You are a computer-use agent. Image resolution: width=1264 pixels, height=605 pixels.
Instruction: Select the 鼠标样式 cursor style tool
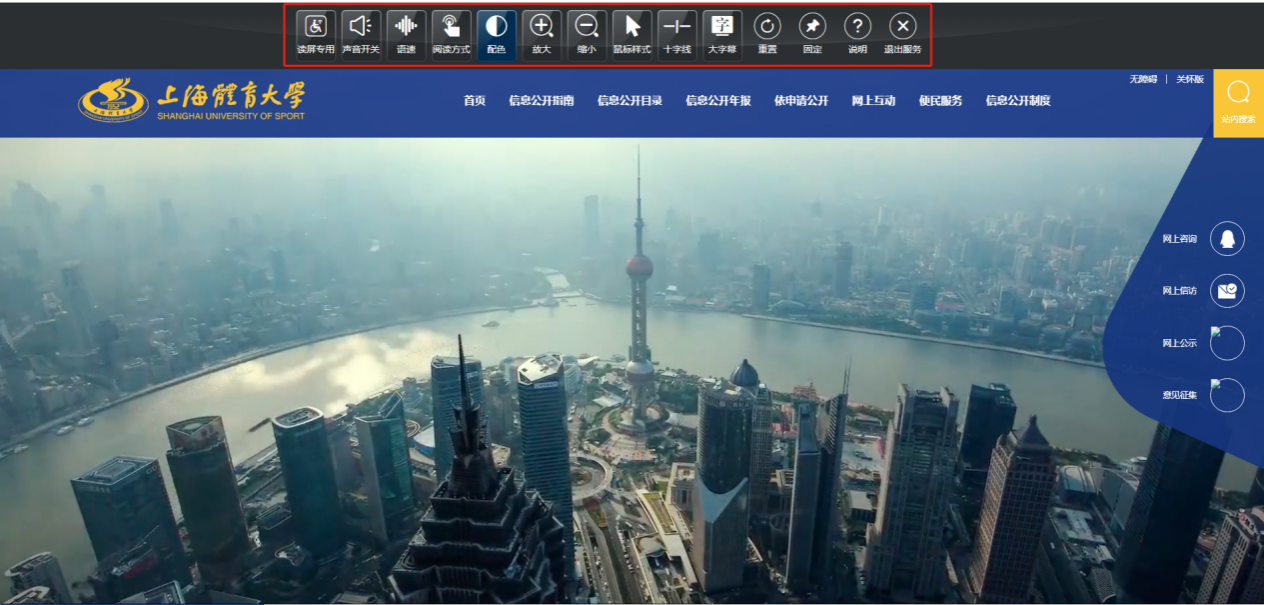[x=631, y=34]
